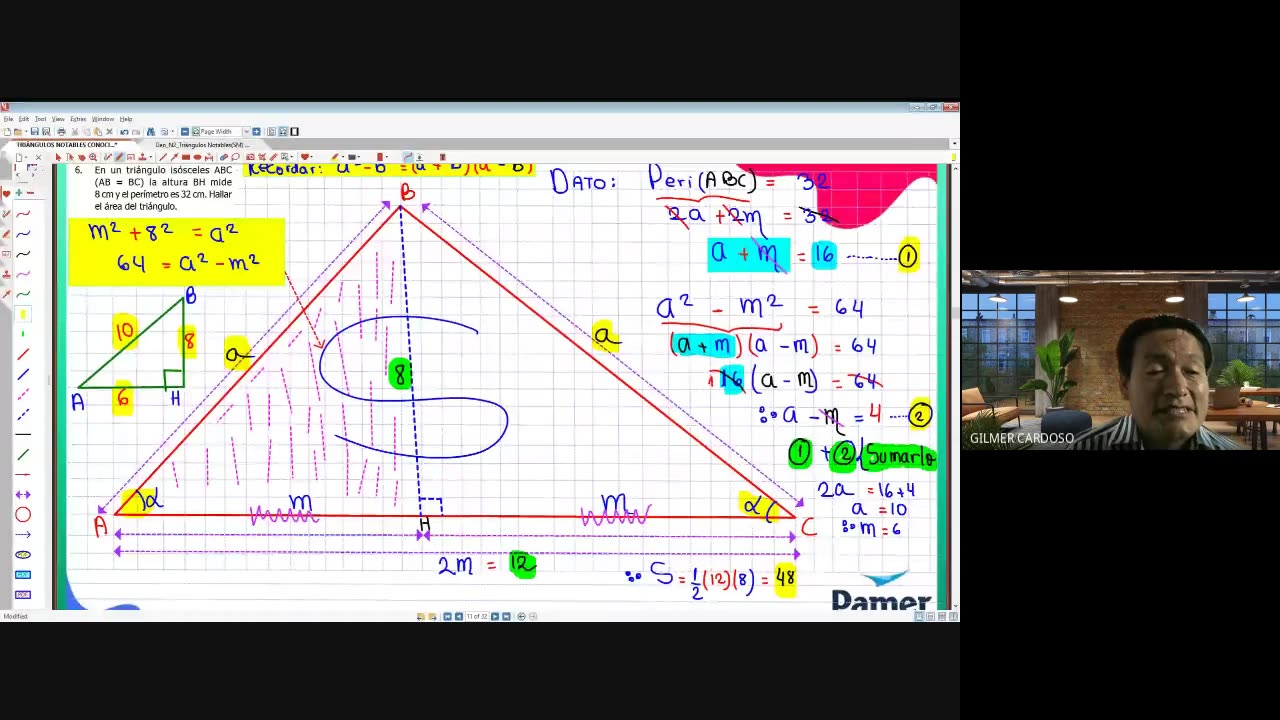Select the Pen tool
The width and height of the screenshot is (1280, 720).
[x=107, y=157]
